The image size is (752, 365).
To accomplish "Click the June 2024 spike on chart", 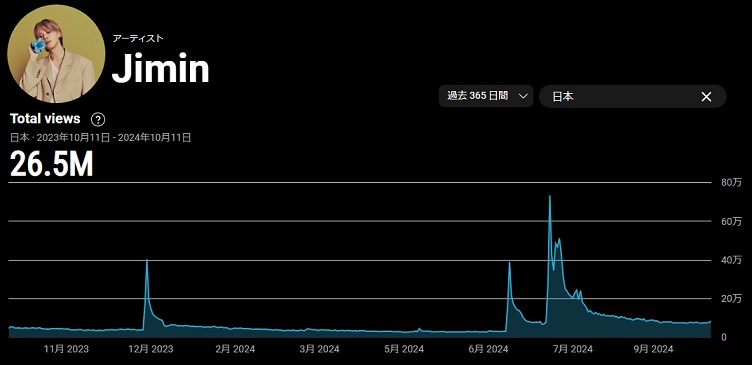I will pos(509,263).
